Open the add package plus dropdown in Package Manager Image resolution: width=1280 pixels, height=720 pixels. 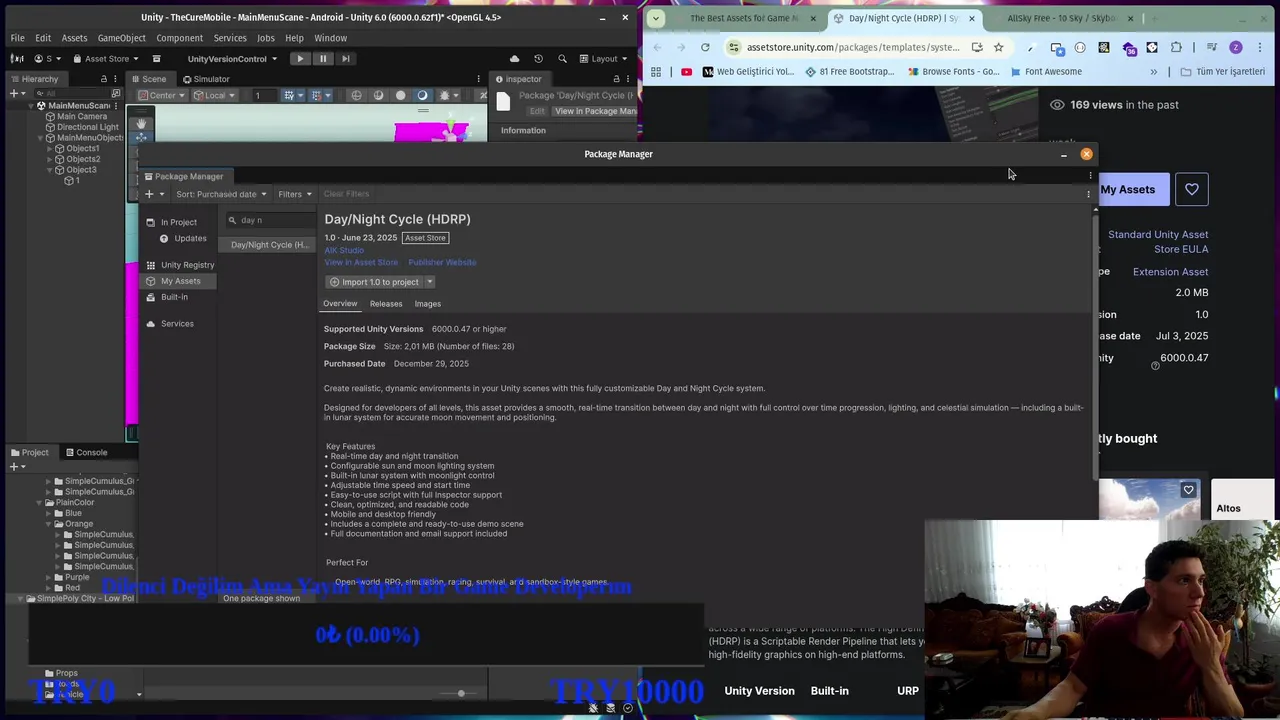[x=152, y=194]
